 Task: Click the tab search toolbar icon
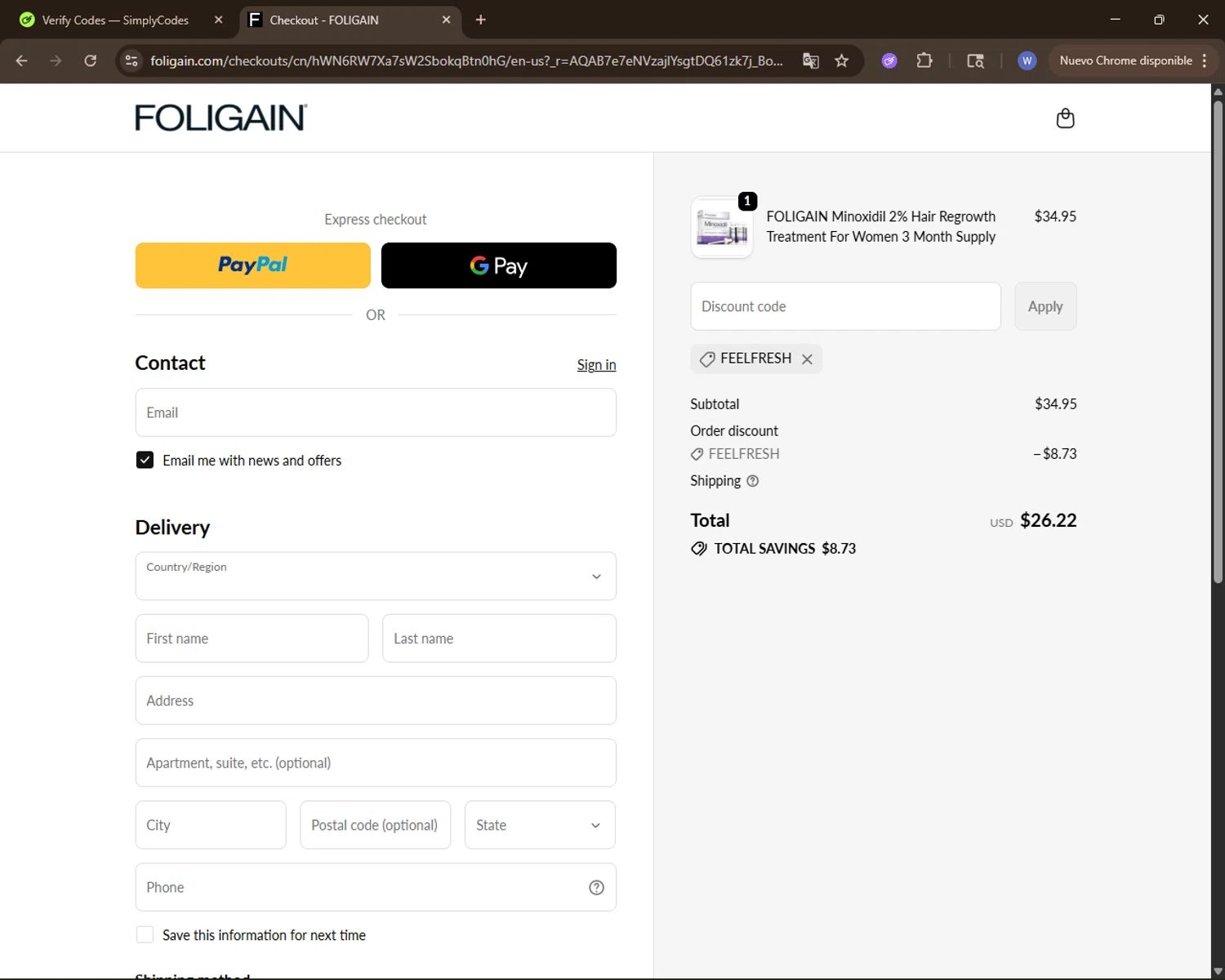(x=975, y=60)
